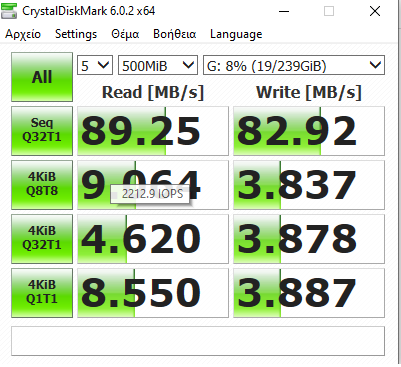Click the 4KiB Q1T1 write result 3.887
Screen dimensions: 401x367
pyautogui.click(x=309, y=293)
